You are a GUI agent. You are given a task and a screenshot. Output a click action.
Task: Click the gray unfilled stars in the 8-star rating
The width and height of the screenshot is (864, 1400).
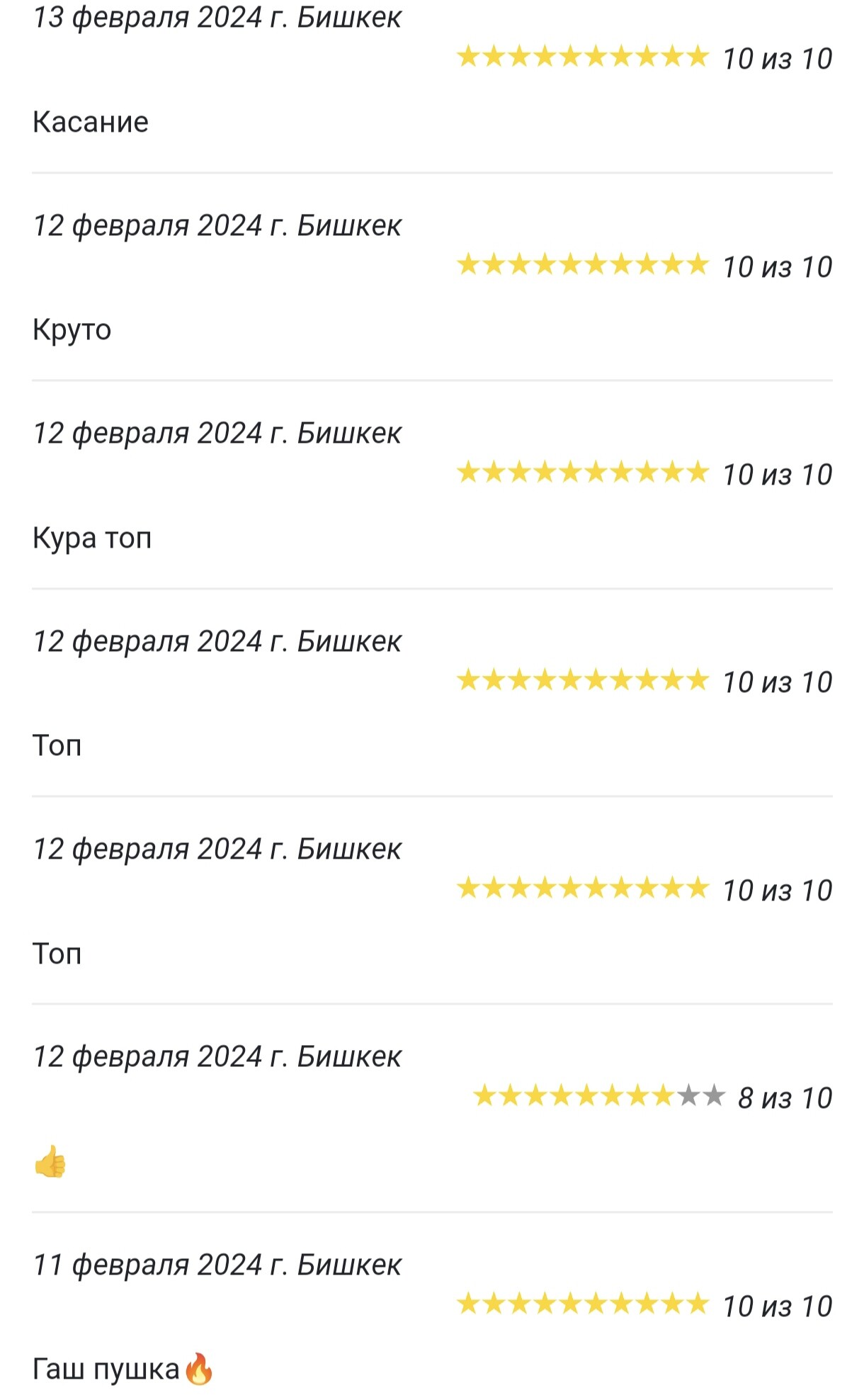[x=701, y=1096]
